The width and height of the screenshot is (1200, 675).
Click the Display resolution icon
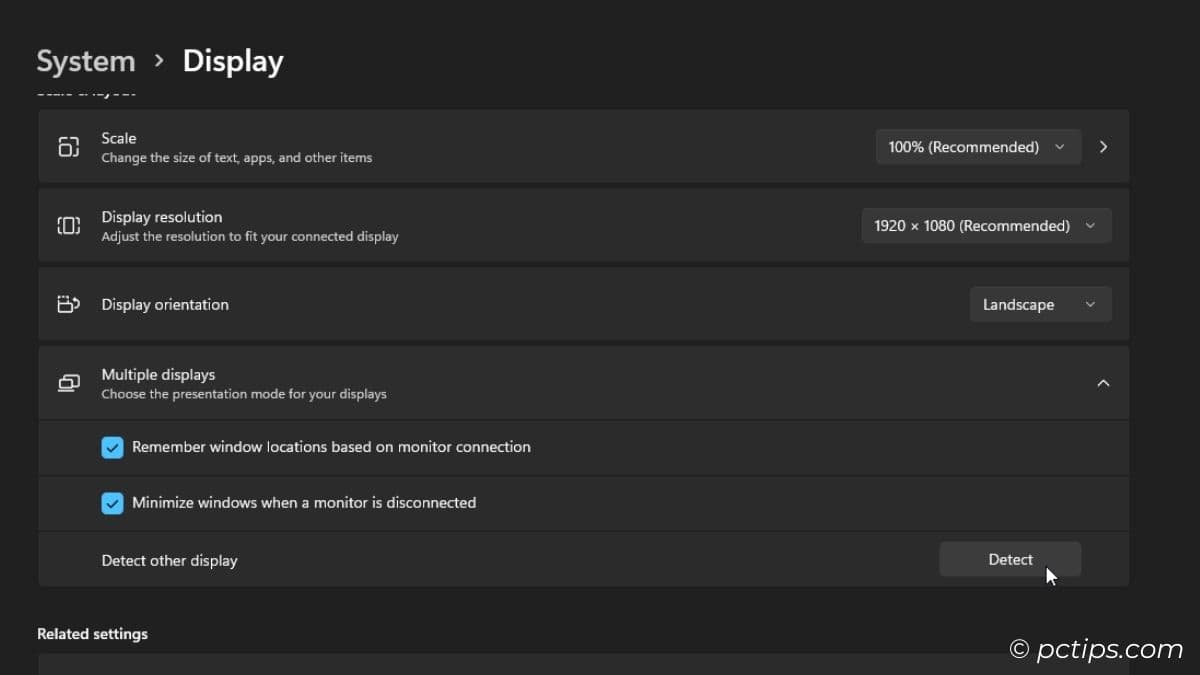[x=68, y=226]
